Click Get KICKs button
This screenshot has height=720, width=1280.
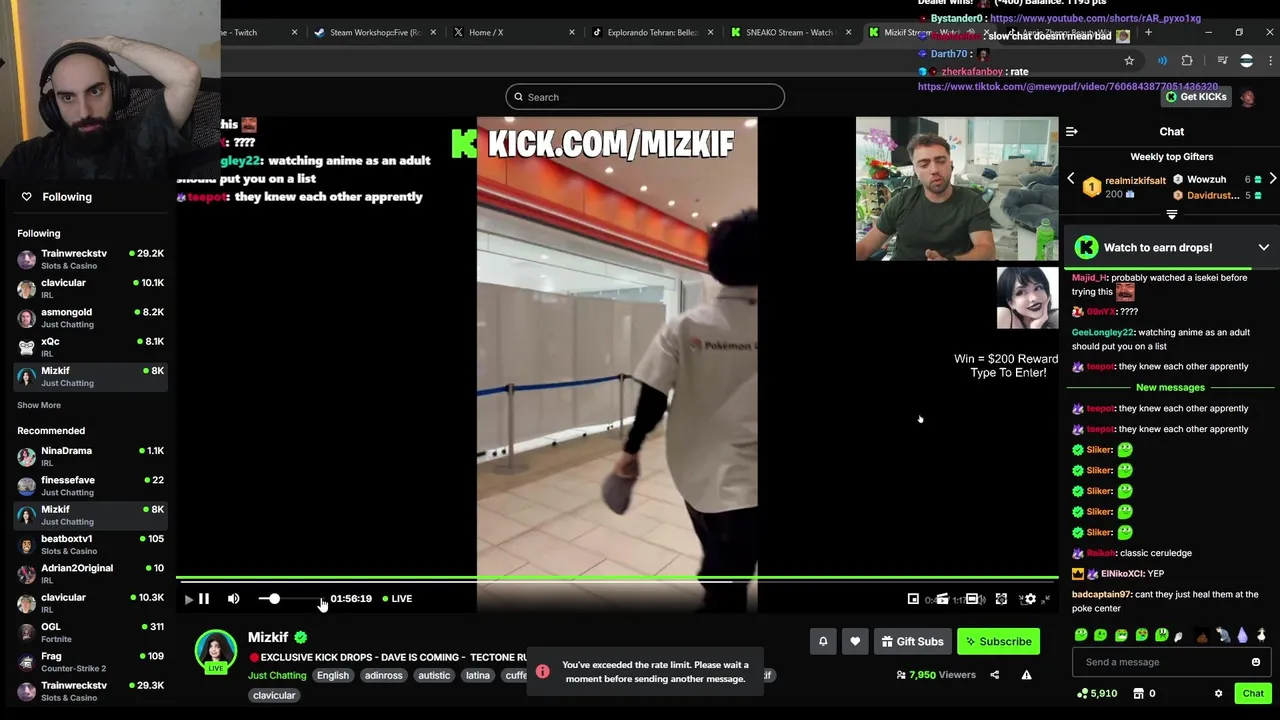[x=1196, y=97]
